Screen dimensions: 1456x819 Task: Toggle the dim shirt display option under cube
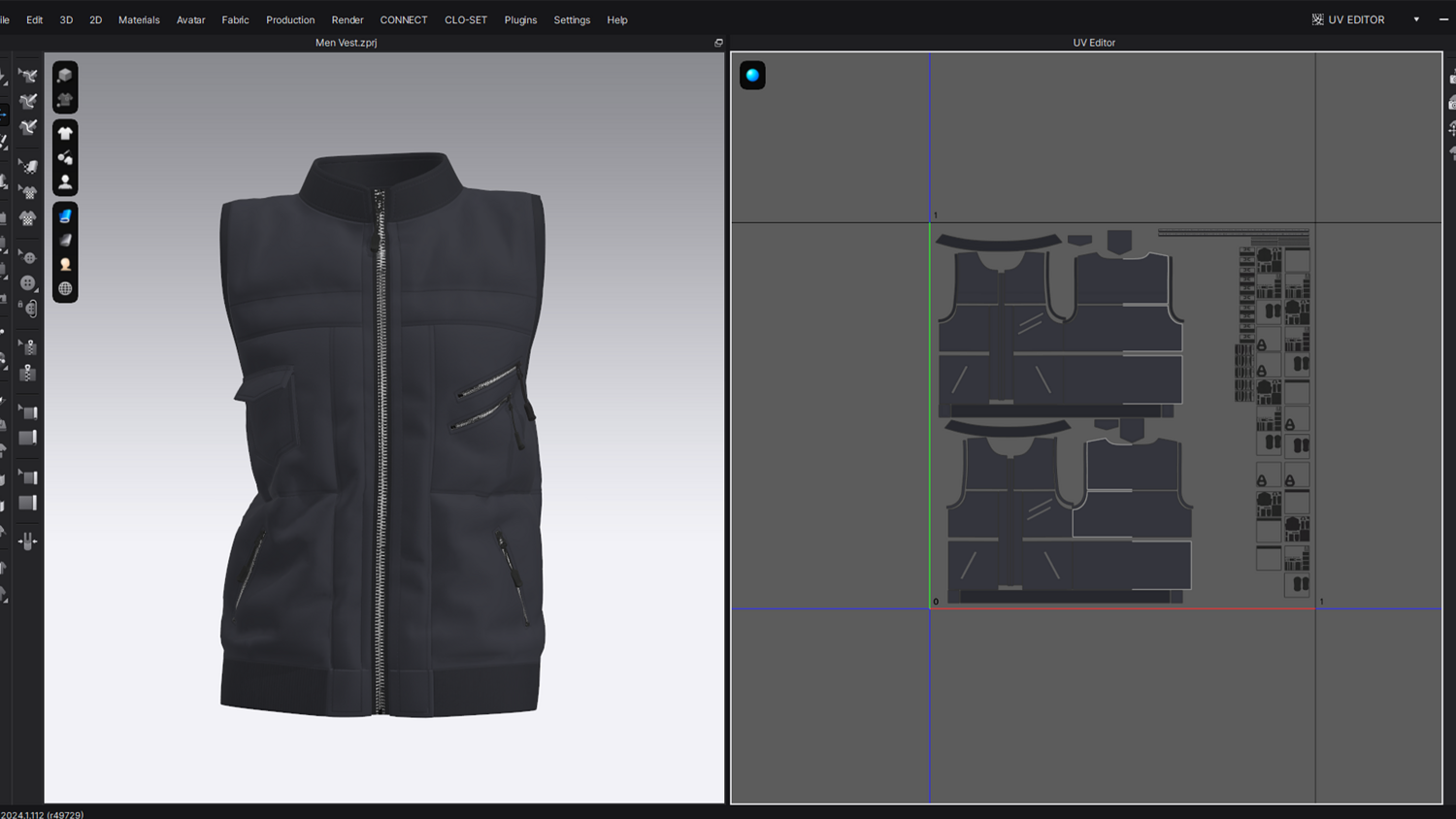(x=65, y=100)
